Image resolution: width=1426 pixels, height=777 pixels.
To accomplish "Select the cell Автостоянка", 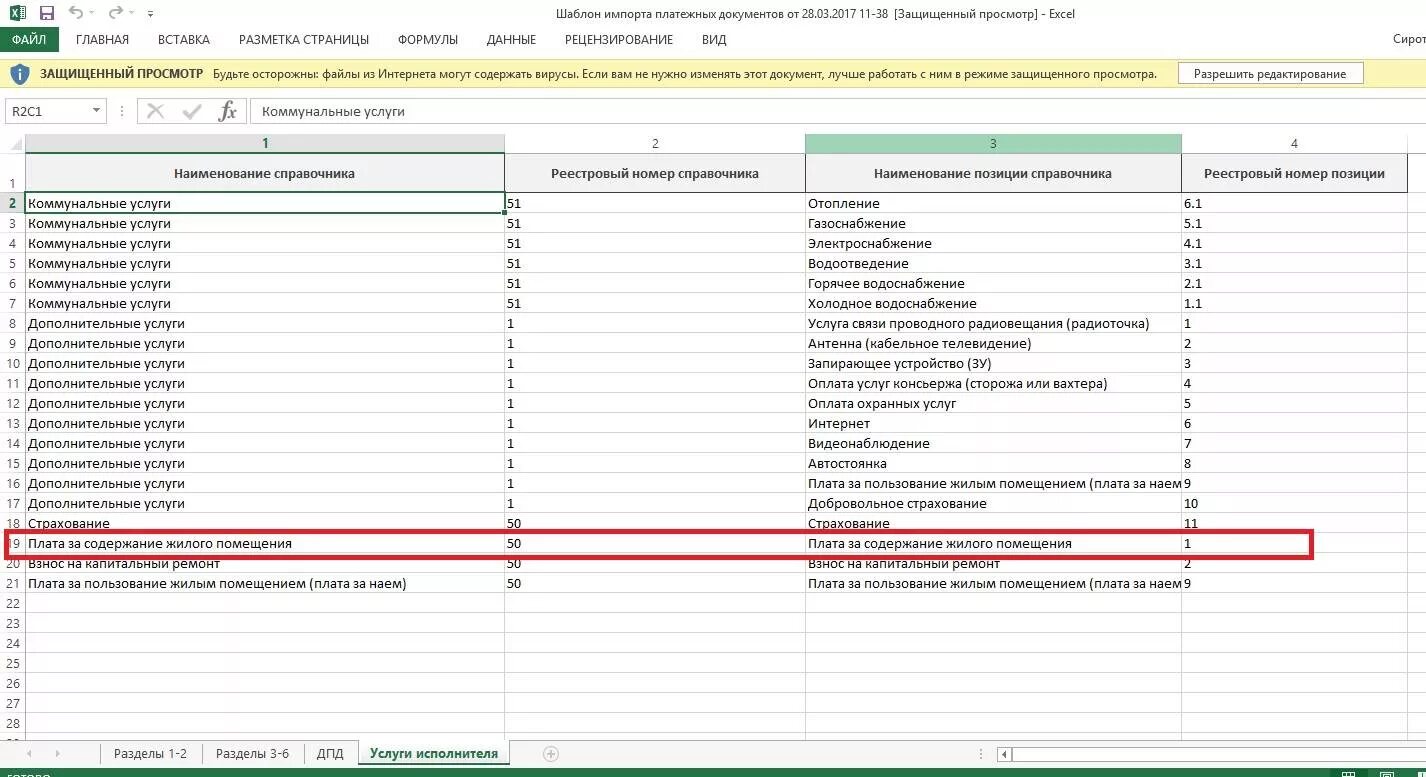I will (993, 463).
